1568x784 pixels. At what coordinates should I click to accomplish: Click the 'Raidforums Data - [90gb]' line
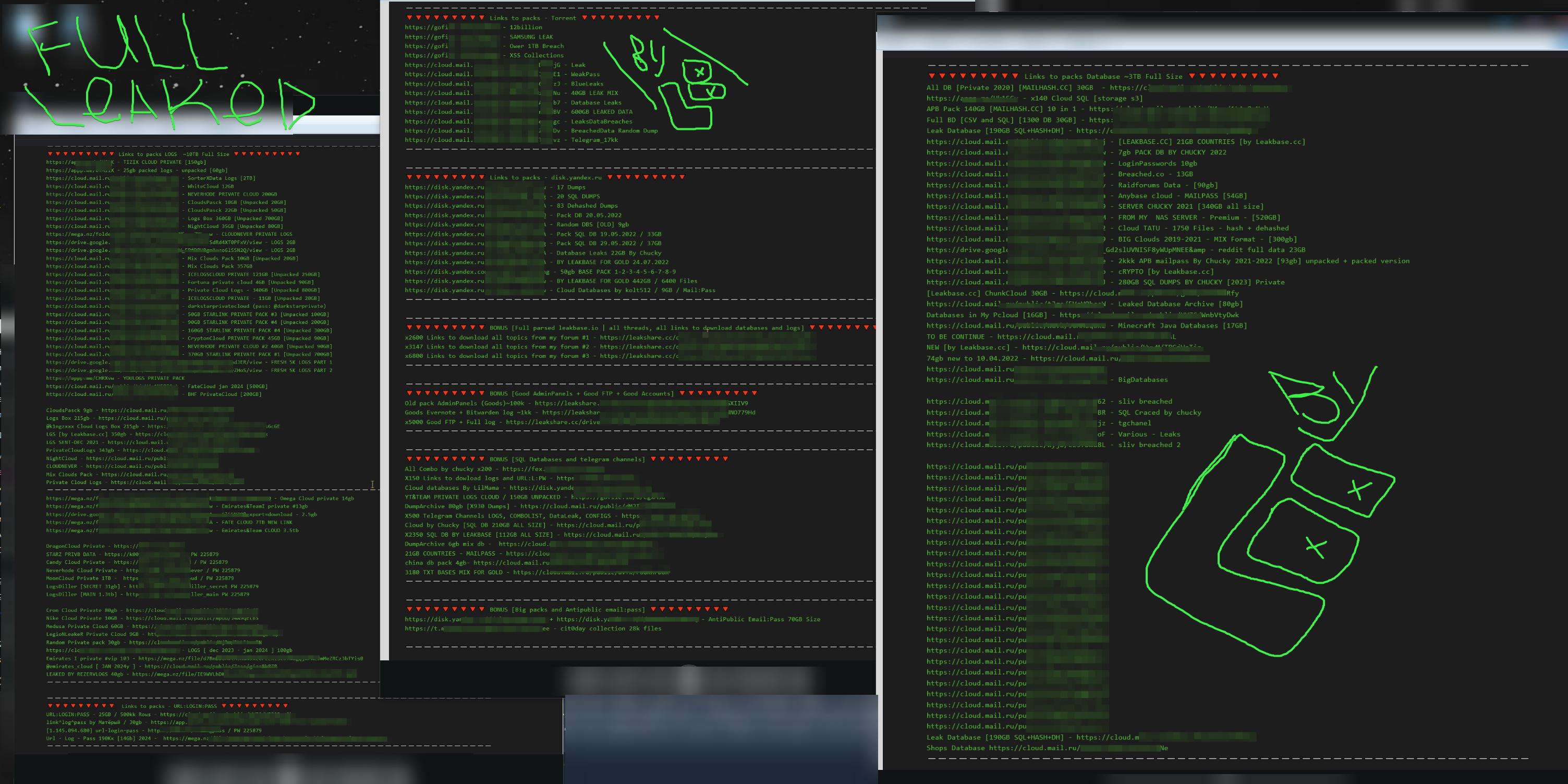pyautogui.click(x=1072, y=185)
